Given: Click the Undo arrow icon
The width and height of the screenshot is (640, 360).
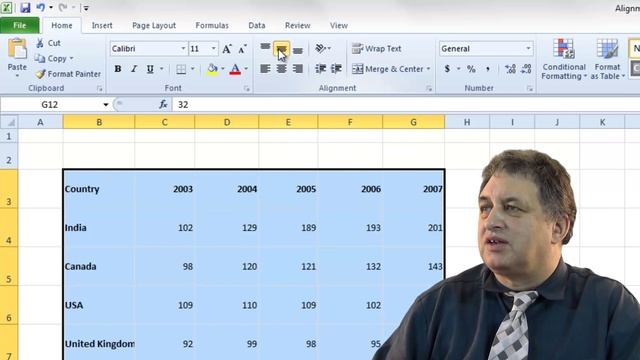Looking at the screenshot, I should pyautogui.click(x=41, y=7).
